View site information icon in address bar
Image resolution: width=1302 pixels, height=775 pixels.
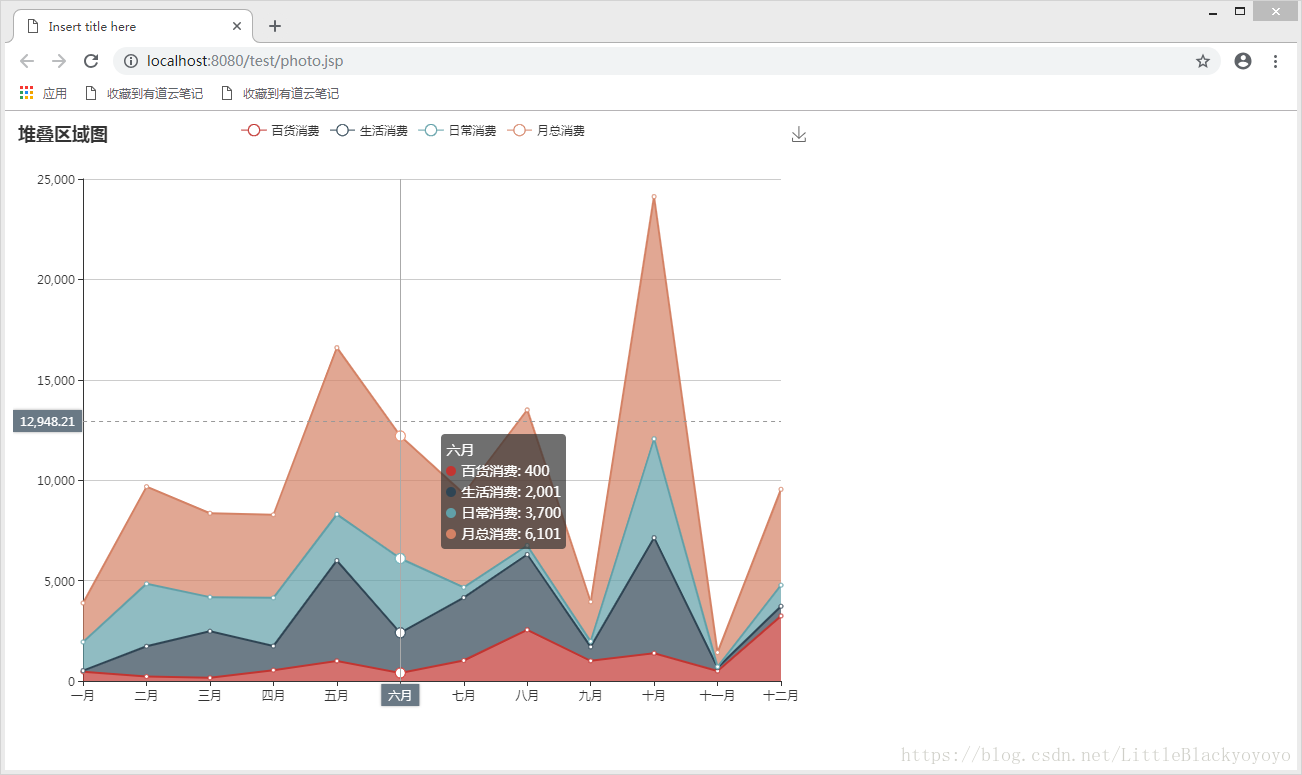click(131, 61)
